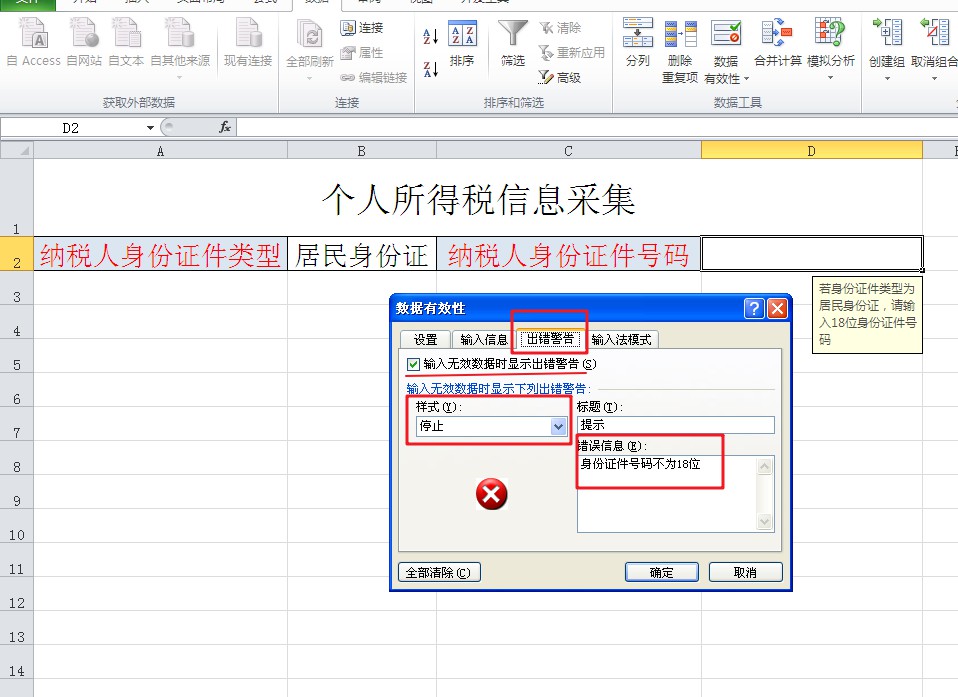The image size is (958, 697).
Task: Expand What-If Analysis dropdown arrow
Action: [830, 78]
